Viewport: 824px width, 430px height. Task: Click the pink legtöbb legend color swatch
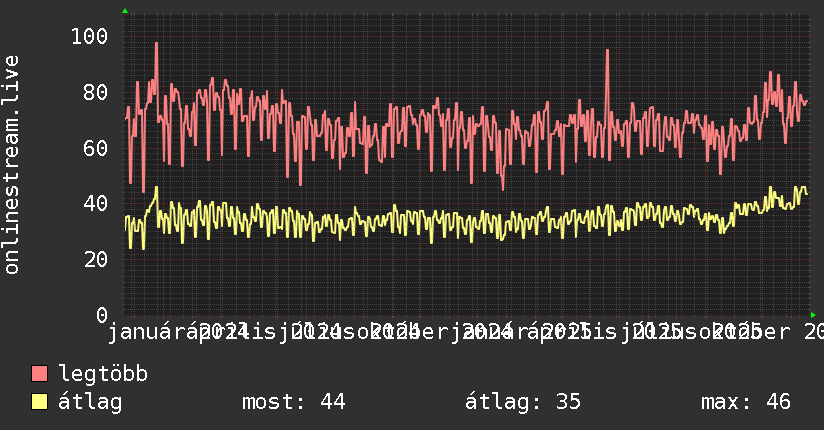[x=39, y=374]
